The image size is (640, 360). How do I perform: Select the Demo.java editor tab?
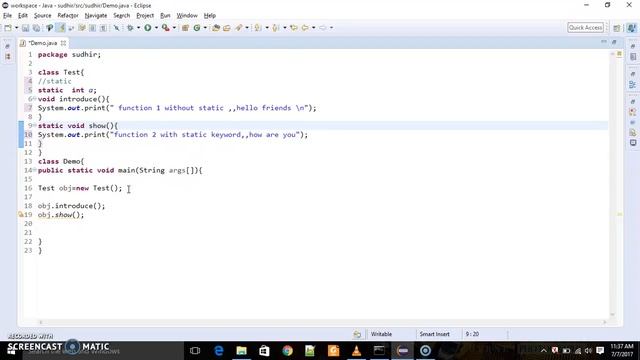(42, 43)
